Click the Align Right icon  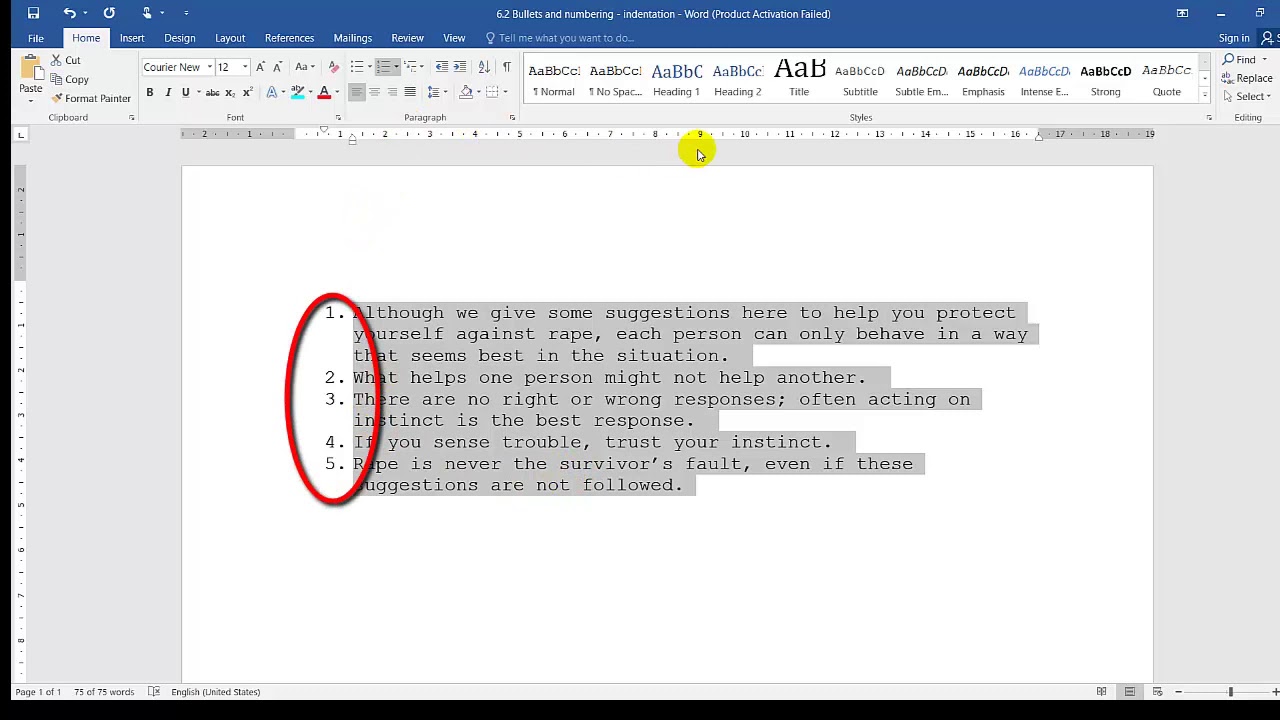392,92
